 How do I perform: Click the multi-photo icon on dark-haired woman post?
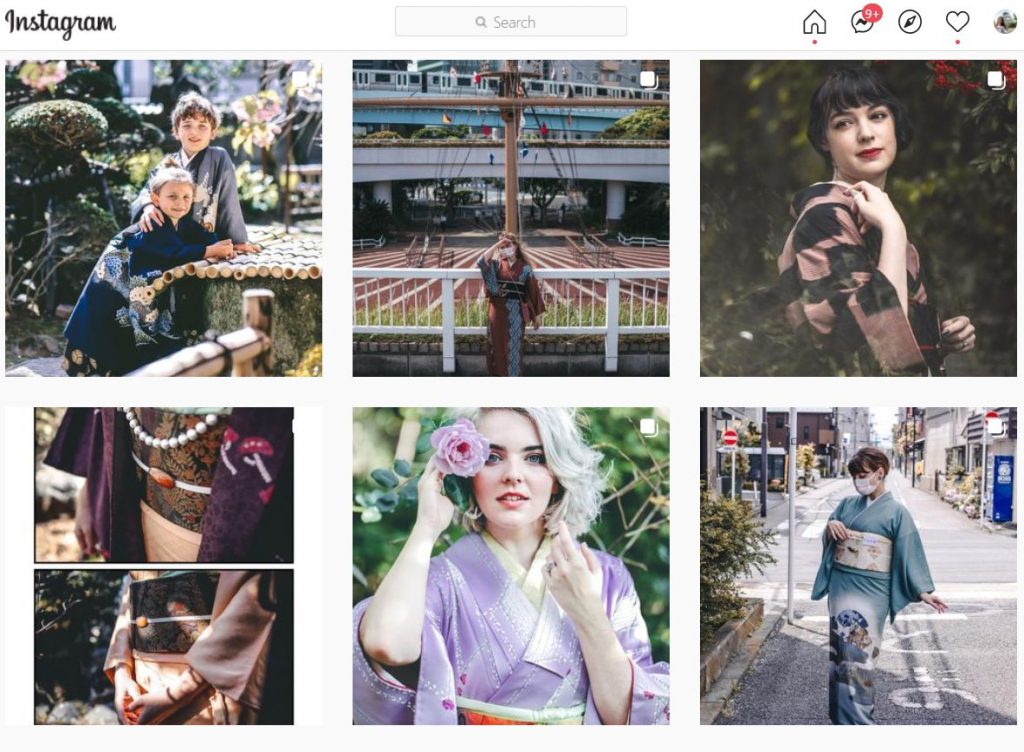pyautogui.click(x=995, y=80)
